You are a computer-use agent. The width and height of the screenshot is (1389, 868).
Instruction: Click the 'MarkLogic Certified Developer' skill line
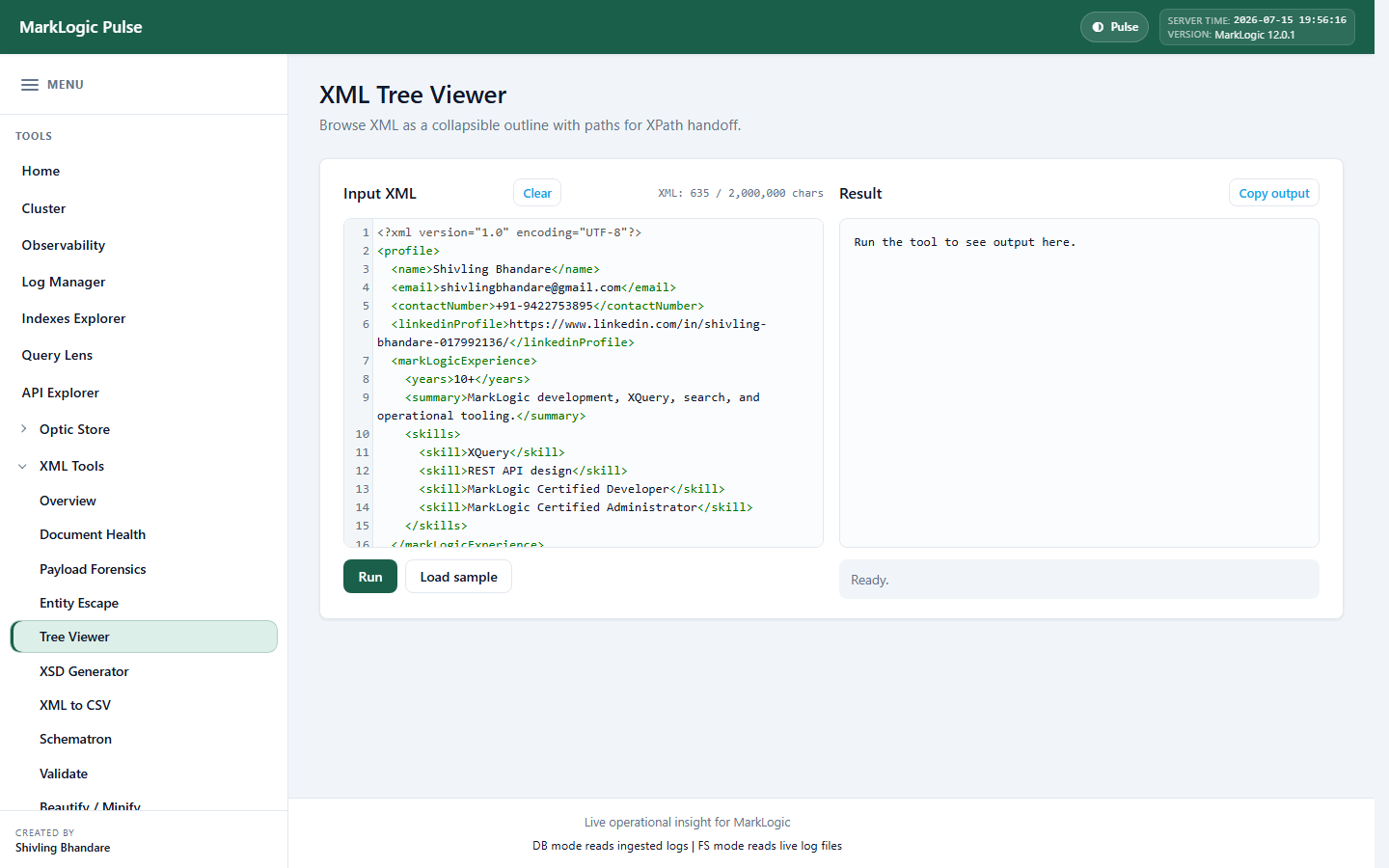pos(571,489)
